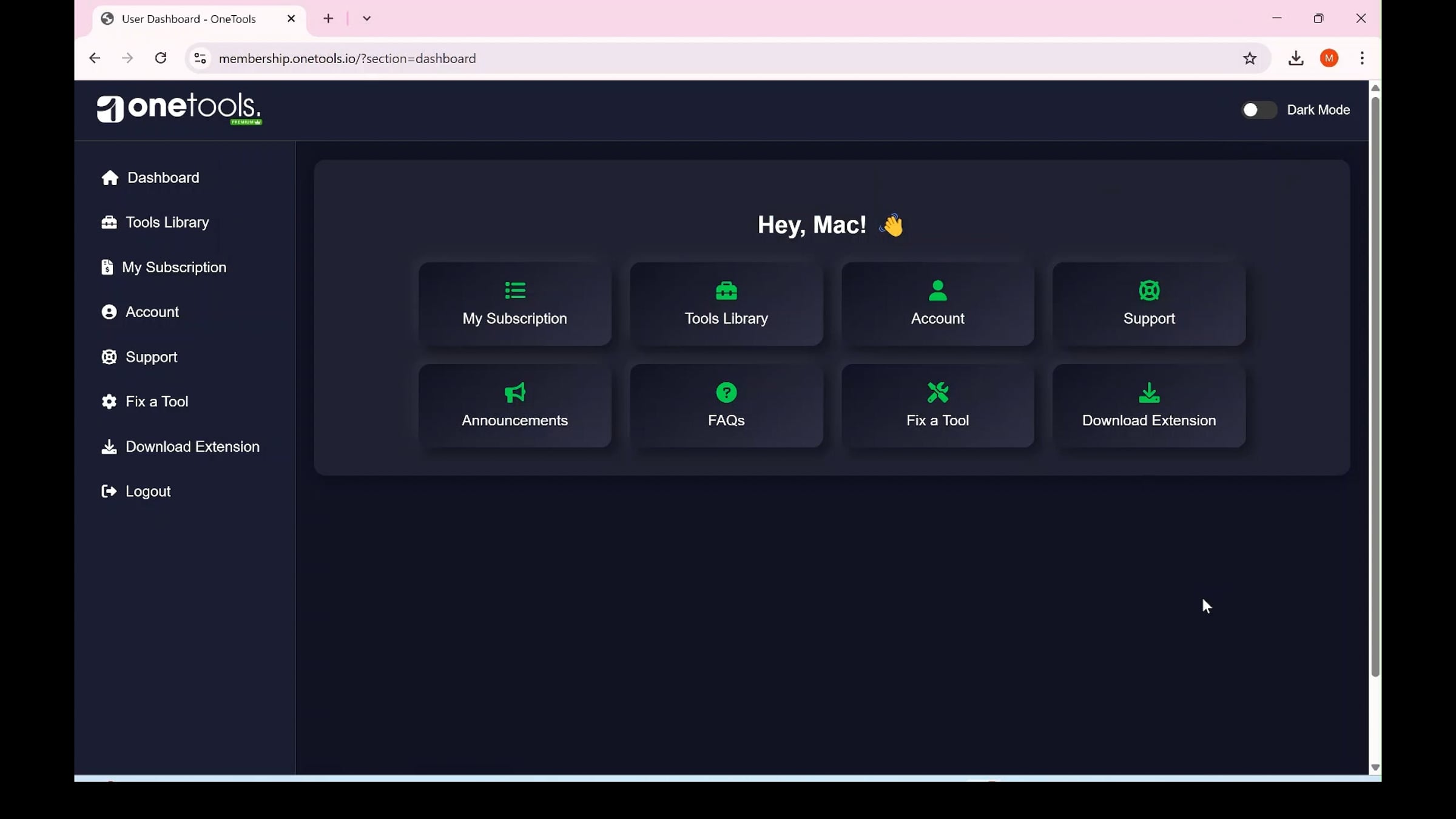Open the Chrome three-dot menu

(x=1361, y=58)
